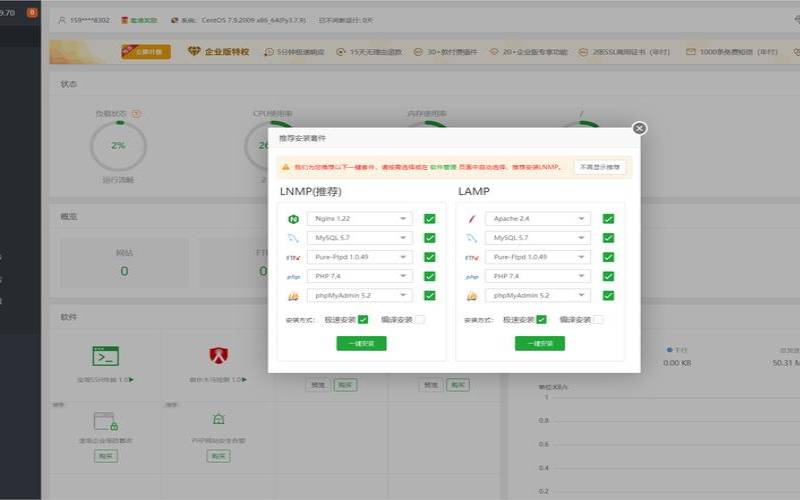Click the 15-day refund icon in banner
The height and width of the screenshot is (500, 800).
point(341,52)
